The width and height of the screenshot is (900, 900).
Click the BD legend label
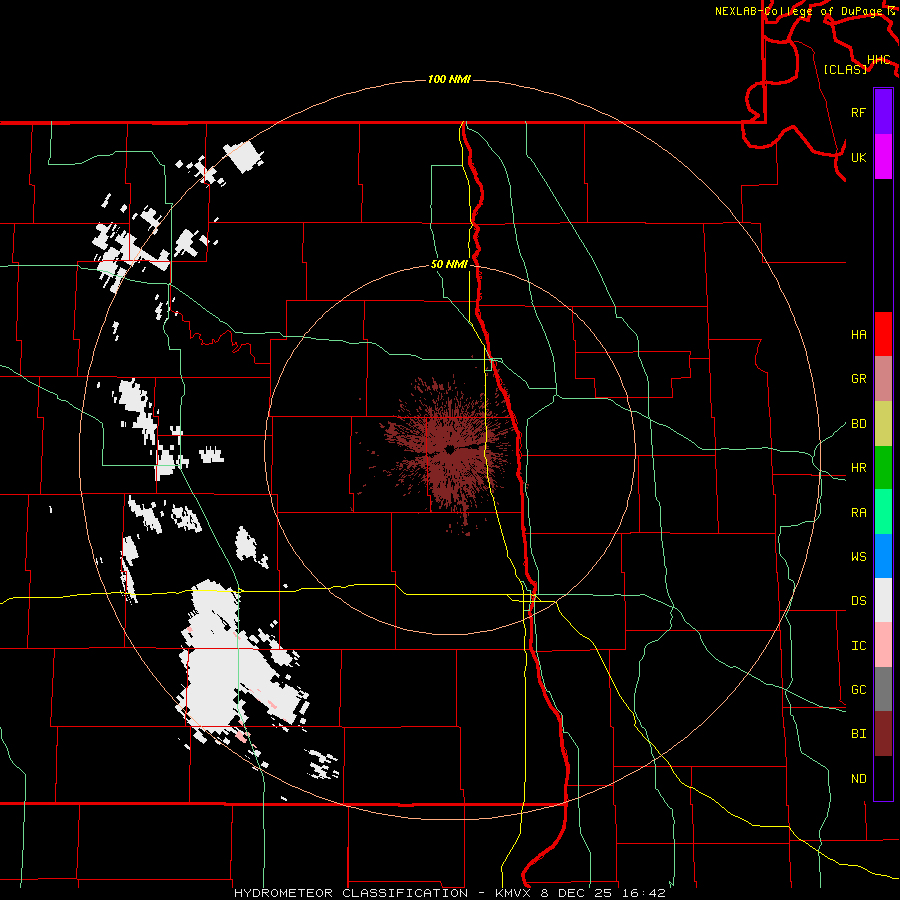click(x=858, y=424)
